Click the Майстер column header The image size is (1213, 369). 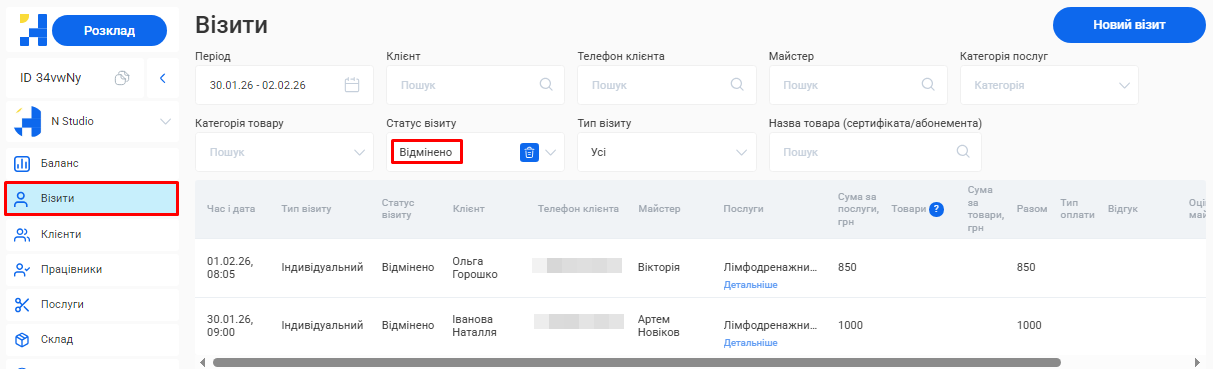tap(659, 209)
